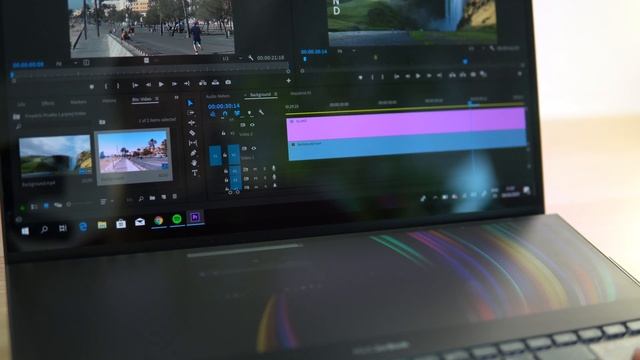Click Lift in the Program monitor
Viewport: 640px width, 360px height.
point(452,75)
